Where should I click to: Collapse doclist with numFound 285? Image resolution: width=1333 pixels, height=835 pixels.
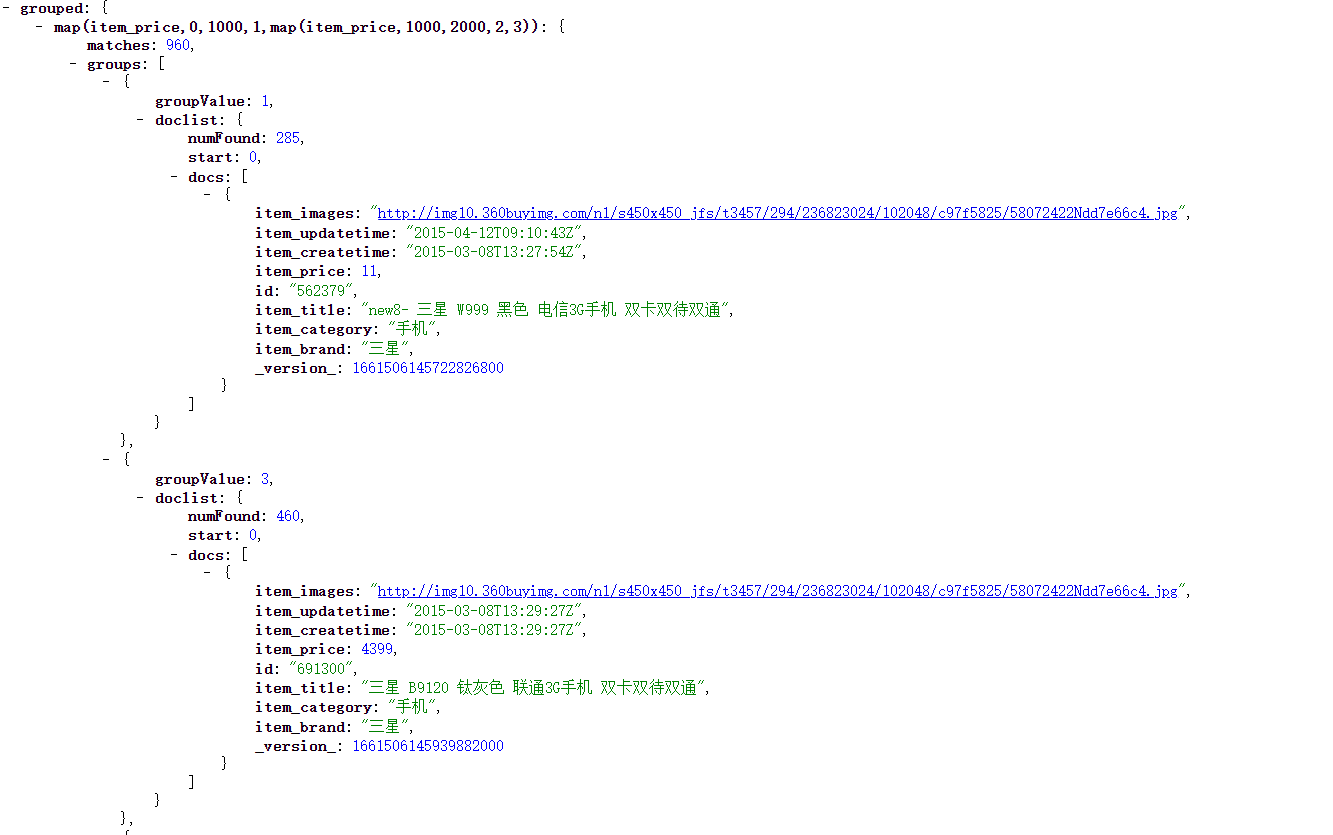click(141, 120)
